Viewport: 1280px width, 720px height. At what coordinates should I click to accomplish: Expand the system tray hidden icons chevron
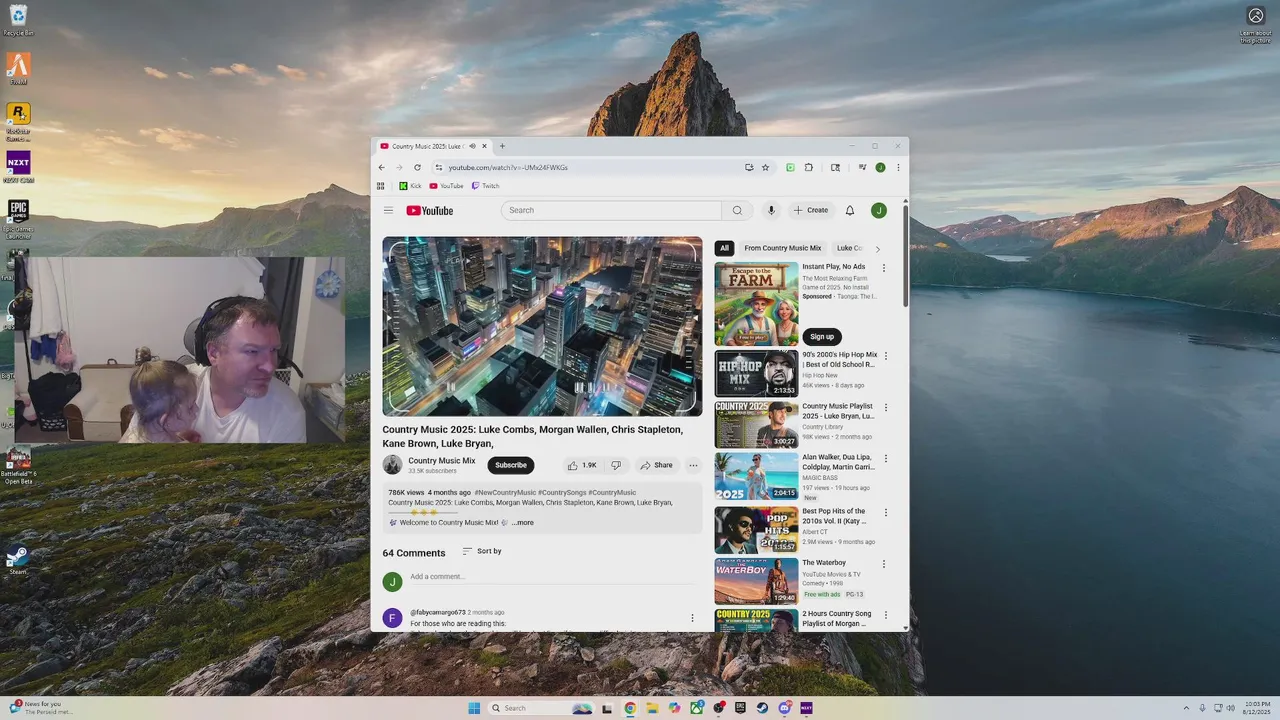click(1187, 708)
